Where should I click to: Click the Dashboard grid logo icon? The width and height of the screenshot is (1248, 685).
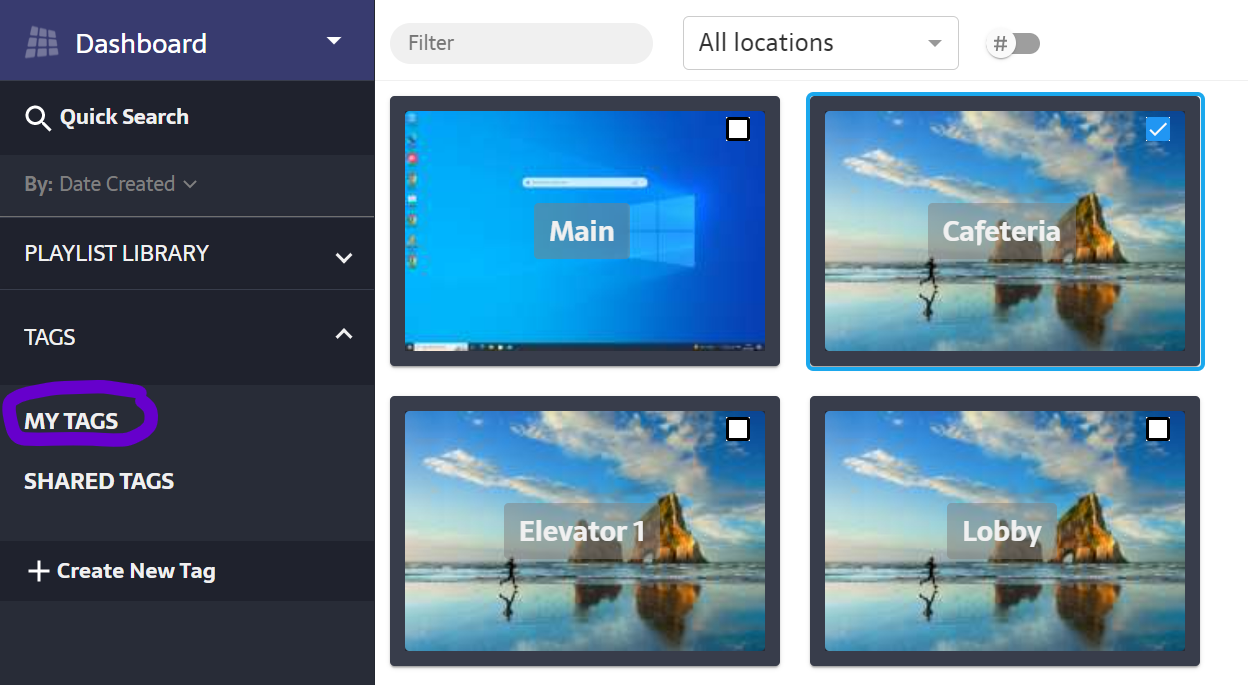(42, 43)
